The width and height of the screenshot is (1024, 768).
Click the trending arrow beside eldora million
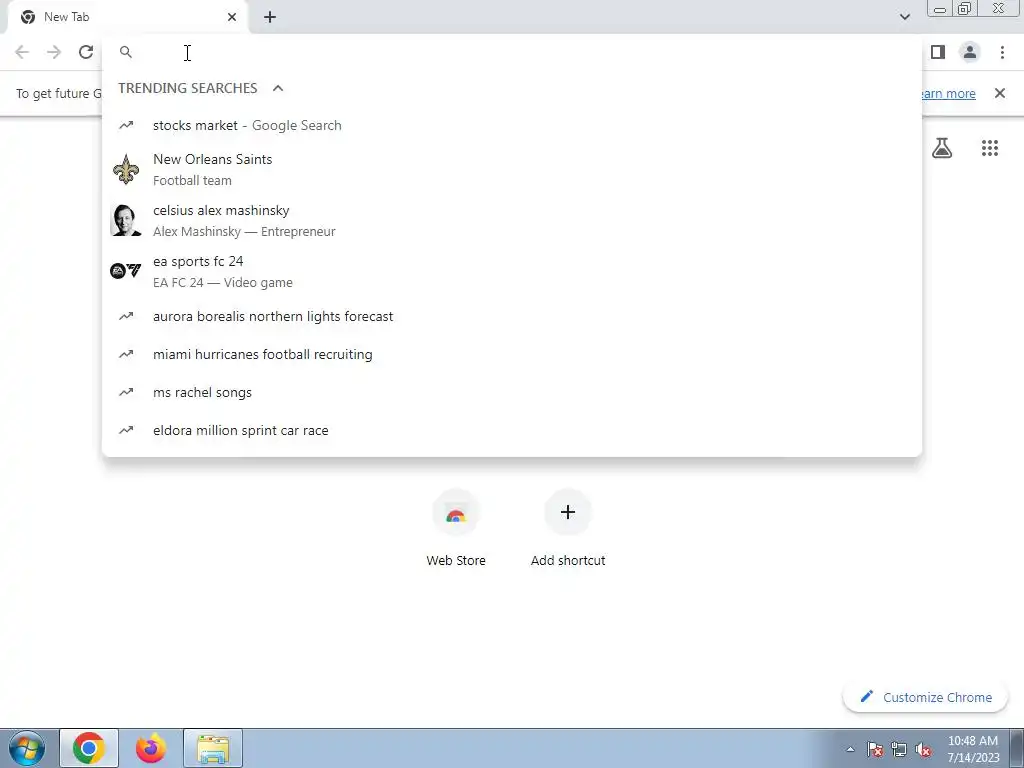[x=126, y=430]
